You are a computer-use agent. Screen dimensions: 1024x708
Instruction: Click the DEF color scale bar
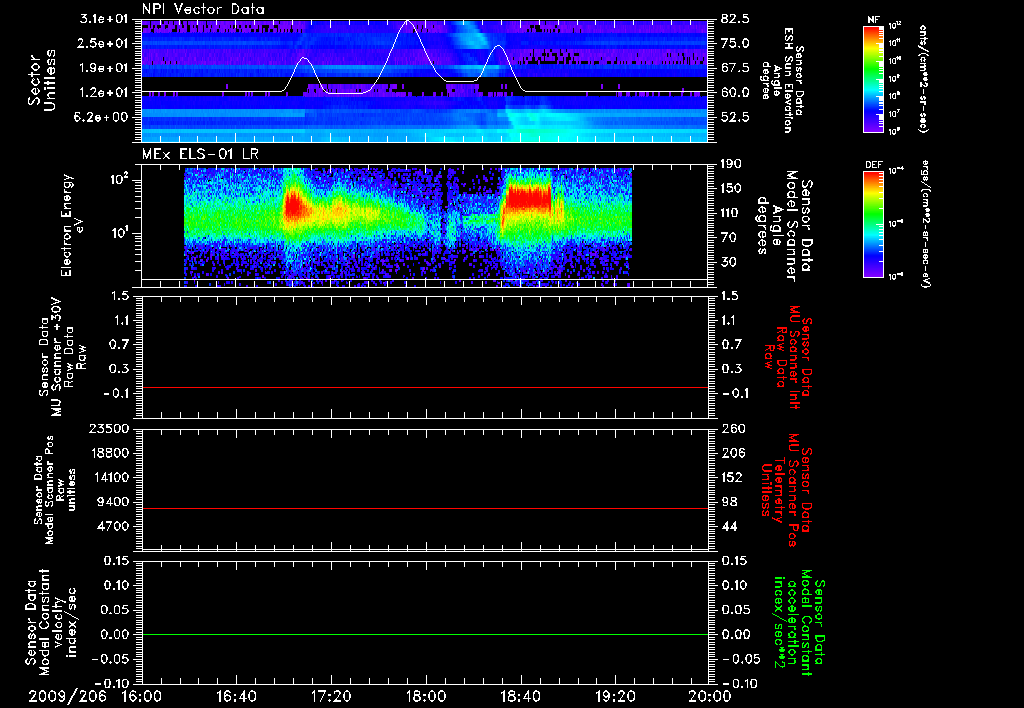(874, 224)
